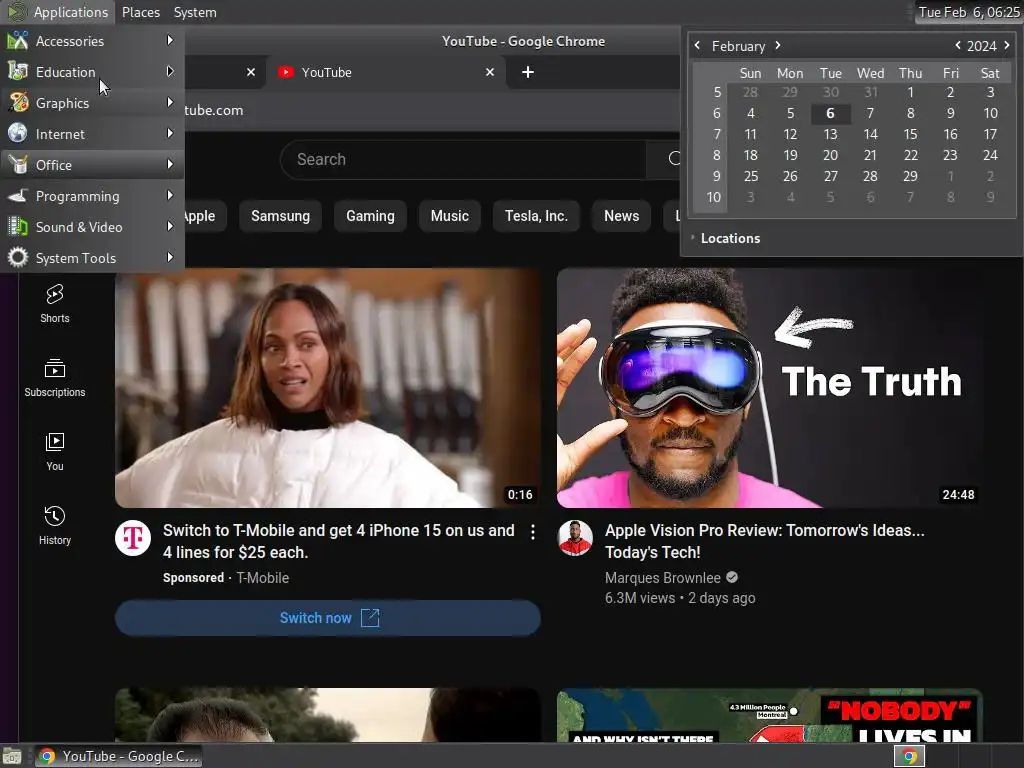This screenshot has height=768, width=1024.
Task: Open the Internet submenu
Action: click(92, 134)
